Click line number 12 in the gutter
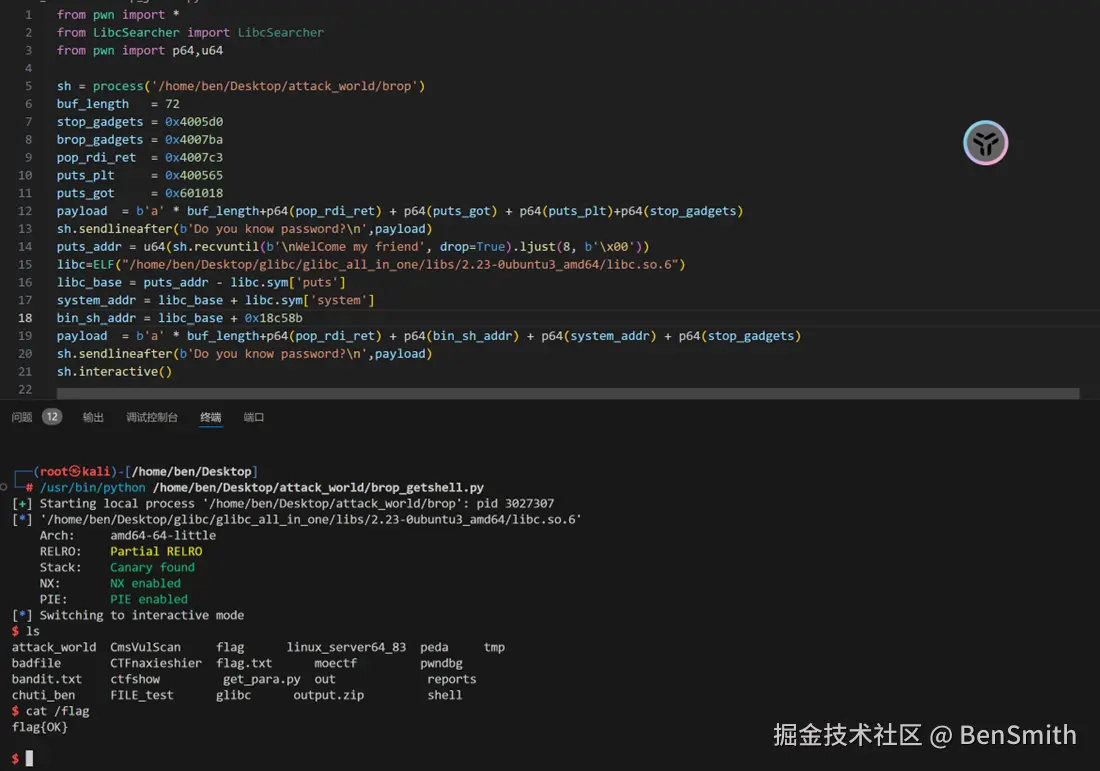This screenshot has width=1100, height=771. click(x=25, y=210)
